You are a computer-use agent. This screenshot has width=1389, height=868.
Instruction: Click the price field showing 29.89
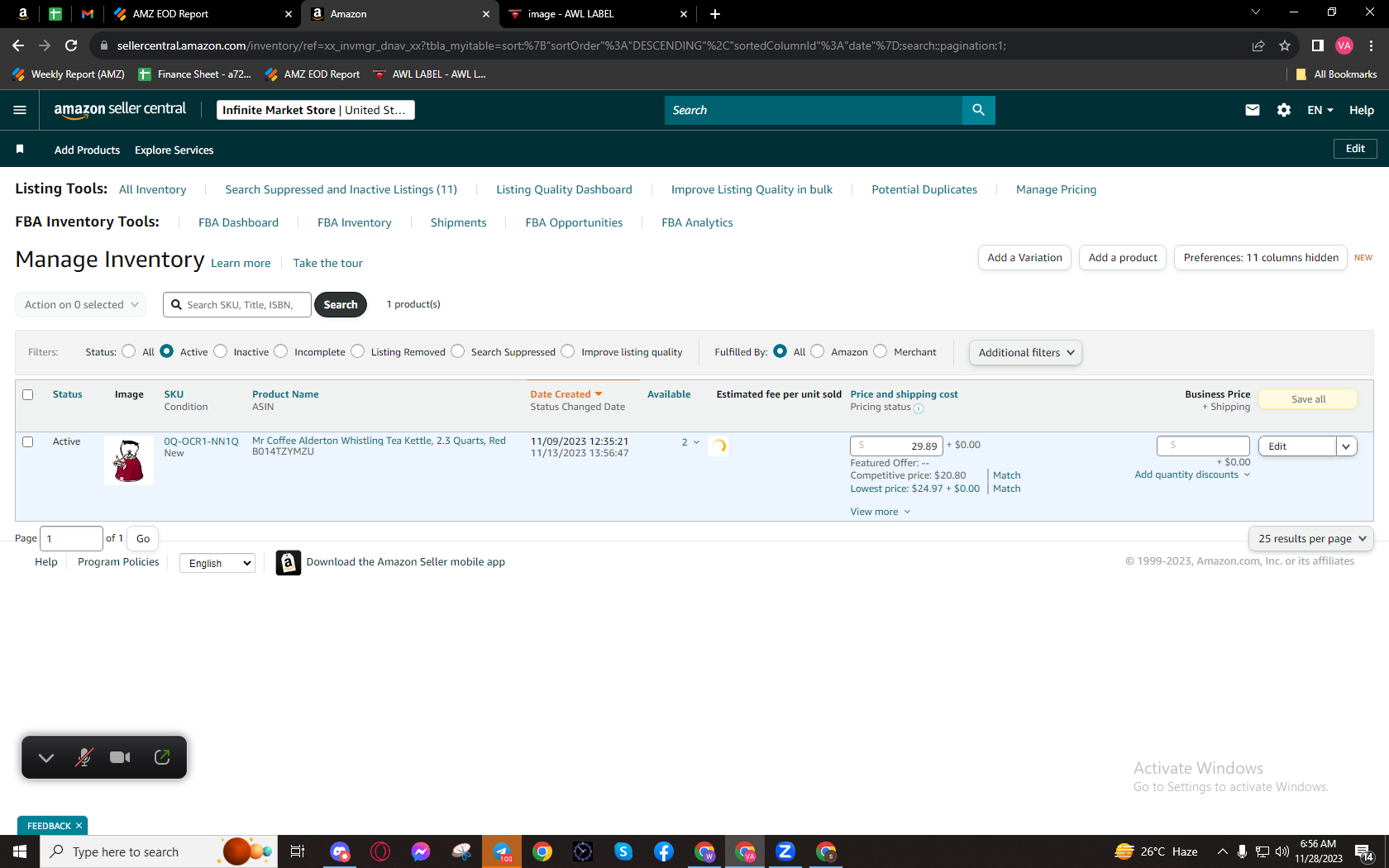point(896,446)
